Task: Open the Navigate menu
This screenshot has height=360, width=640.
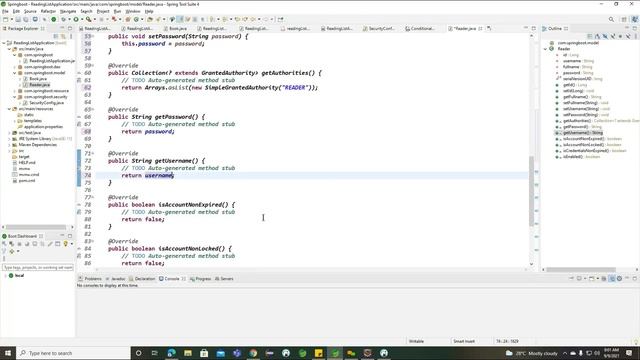Action: pos(68,11)
